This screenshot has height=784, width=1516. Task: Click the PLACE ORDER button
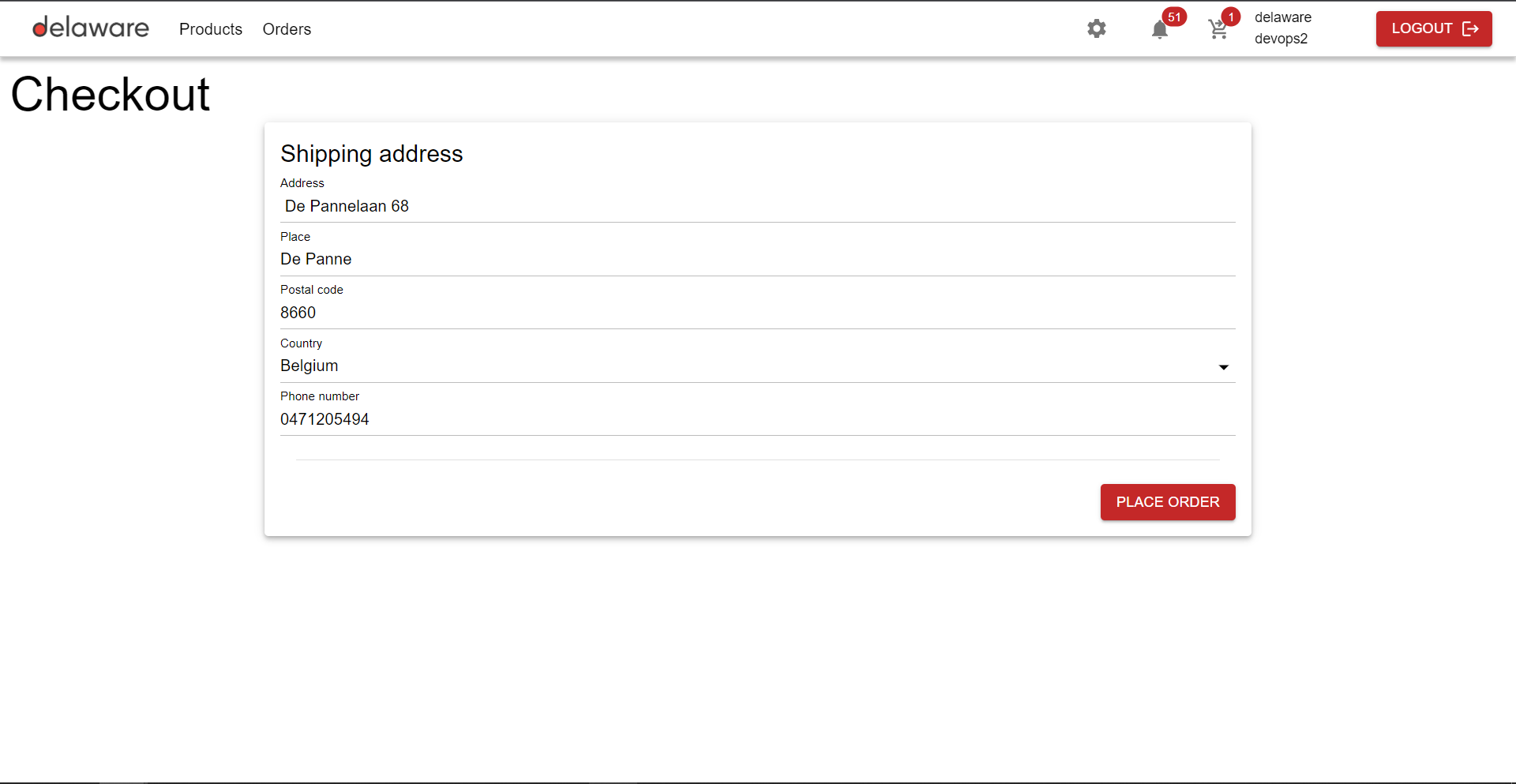point(1168,501)
